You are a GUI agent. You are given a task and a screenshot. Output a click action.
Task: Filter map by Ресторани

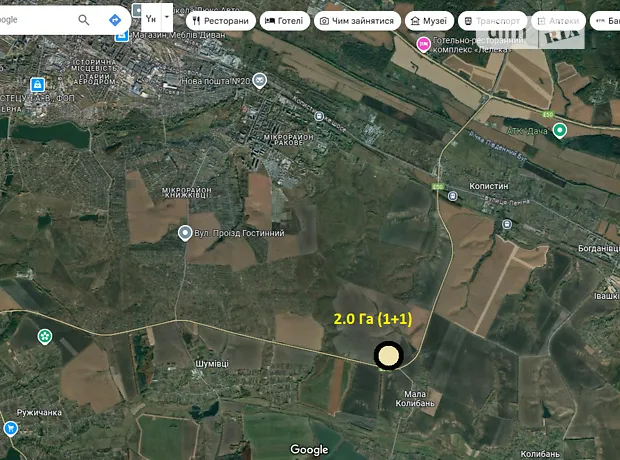tap(220, 21)
